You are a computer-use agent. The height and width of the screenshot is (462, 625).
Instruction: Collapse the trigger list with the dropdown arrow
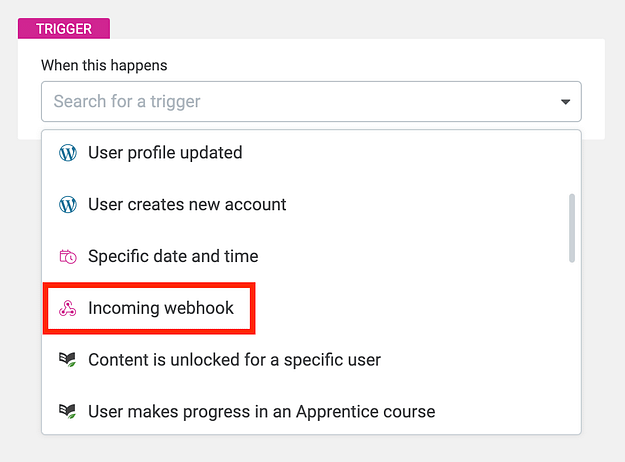pyautogui.click(x=565, y=102)
